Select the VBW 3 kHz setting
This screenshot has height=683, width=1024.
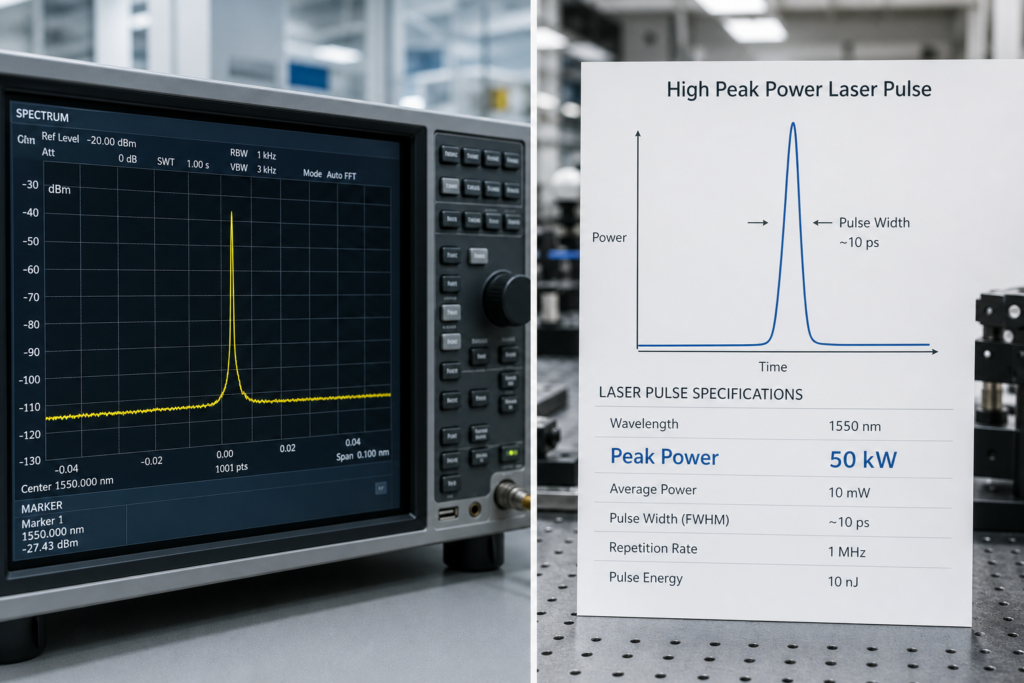pos(253,168)
